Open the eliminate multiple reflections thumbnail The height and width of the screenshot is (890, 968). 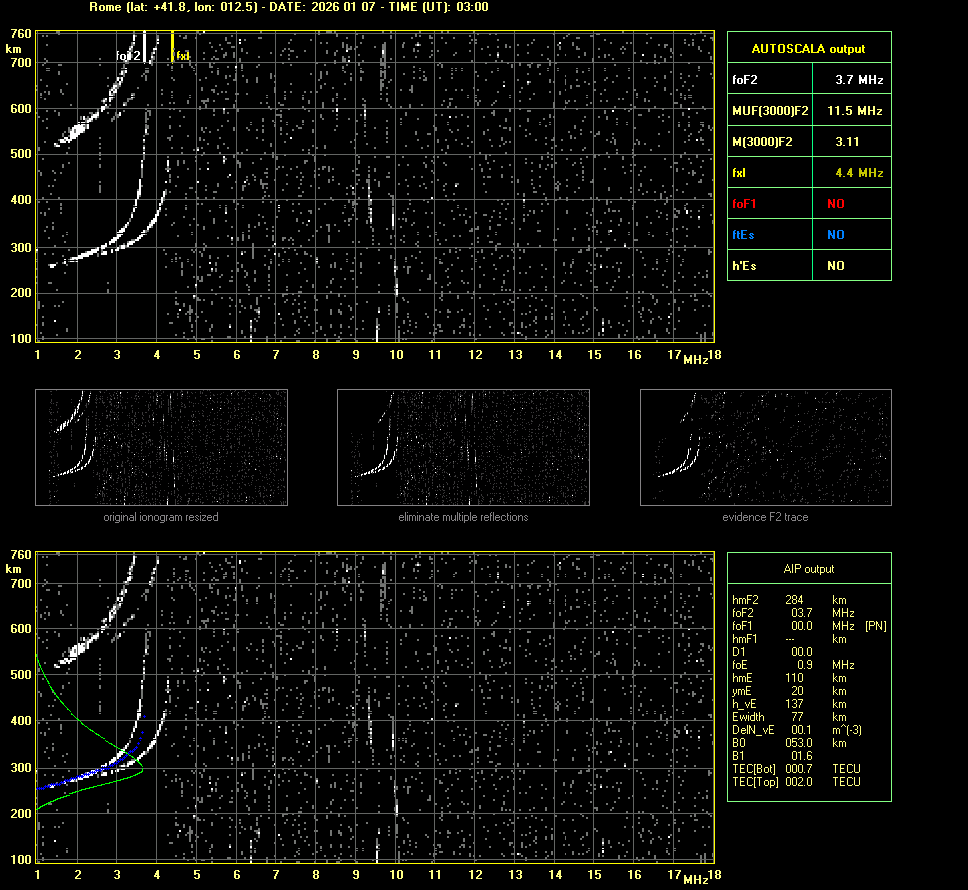pyautogui.click(x=463, y=447)
